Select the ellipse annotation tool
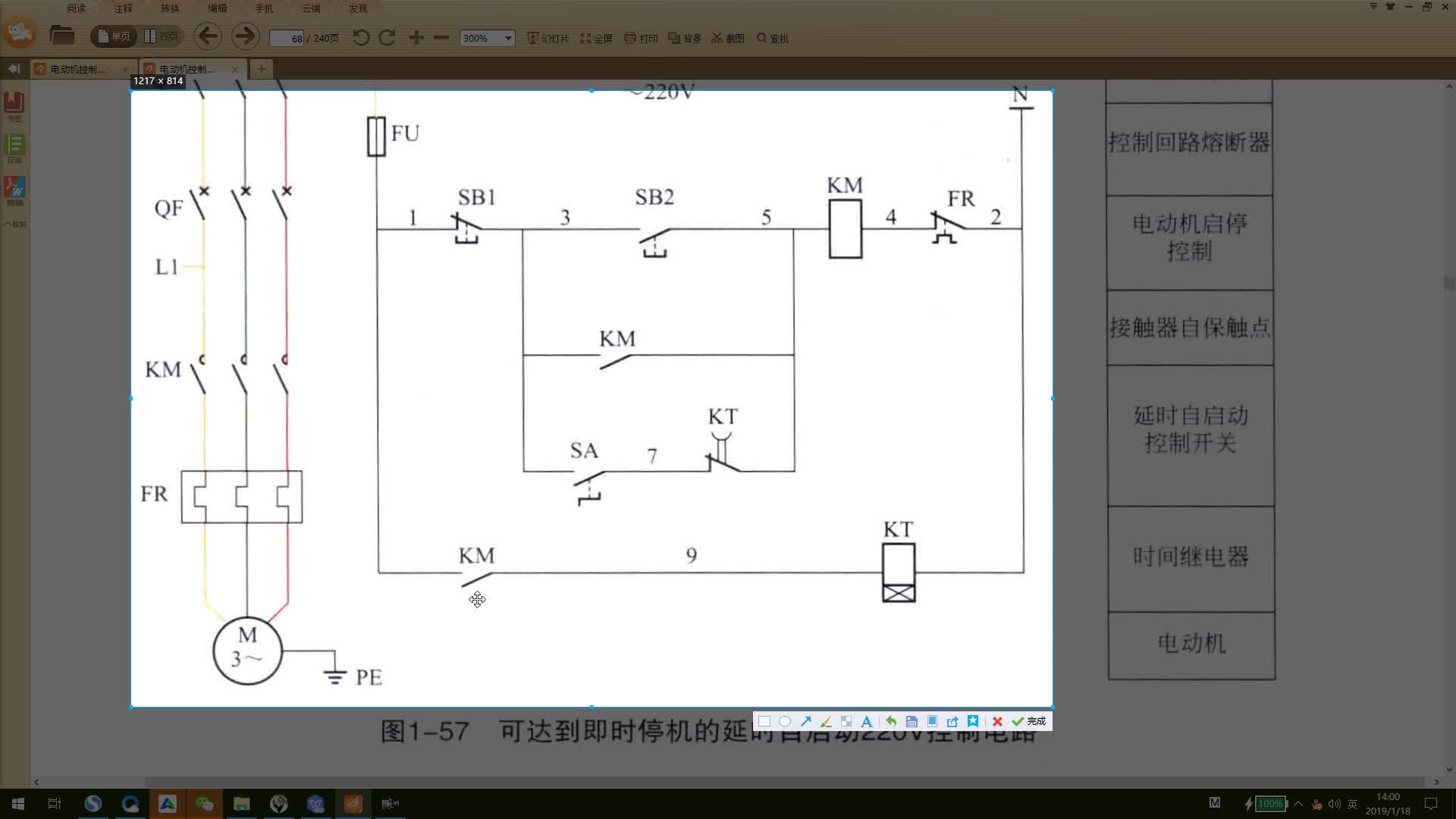This screenshot has height=819, width=1456. (x=785, y=721)
